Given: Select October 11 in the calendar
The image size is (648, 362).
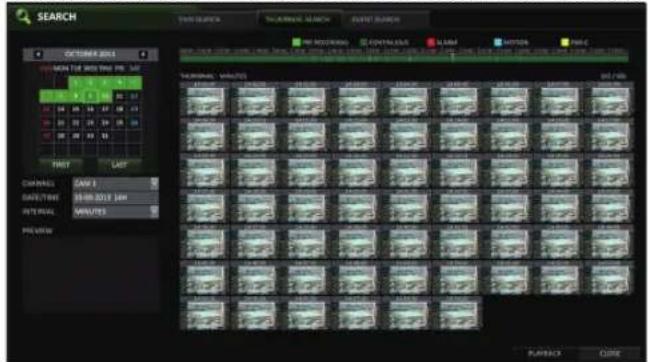Looking at the screenshot, I should (119, 96).
